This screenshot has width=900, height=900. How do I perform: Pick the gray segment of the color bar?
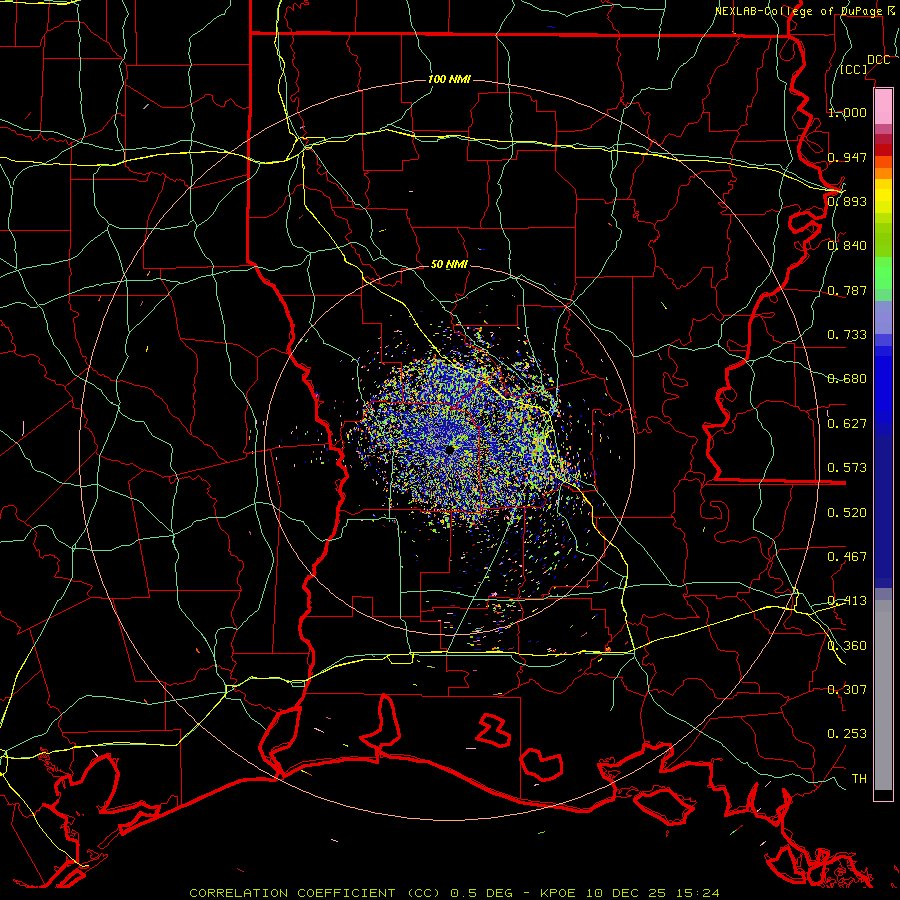[883, 695]
